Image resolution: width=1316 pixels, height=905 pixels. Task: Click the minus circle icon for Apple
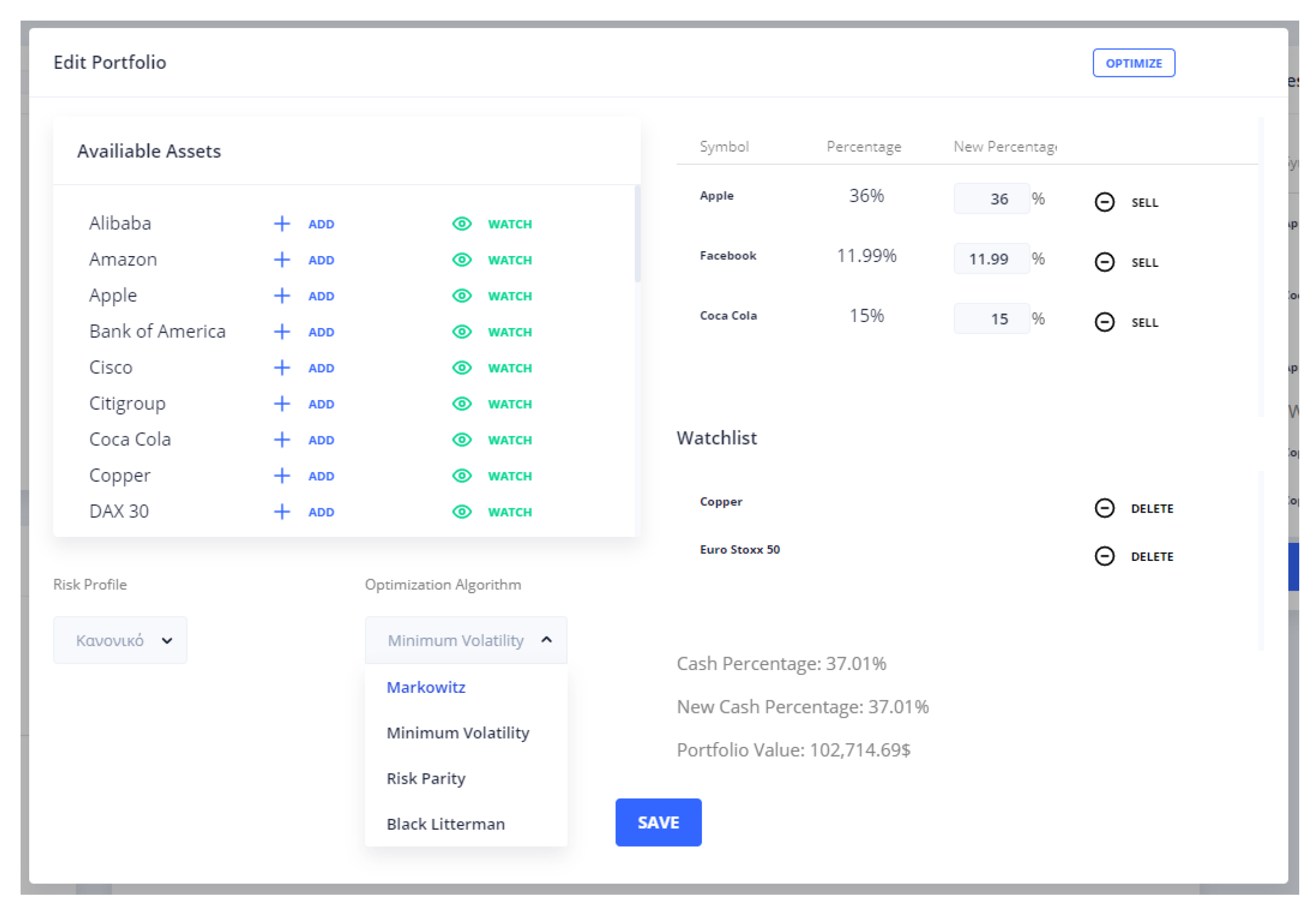coord(1104,202)
